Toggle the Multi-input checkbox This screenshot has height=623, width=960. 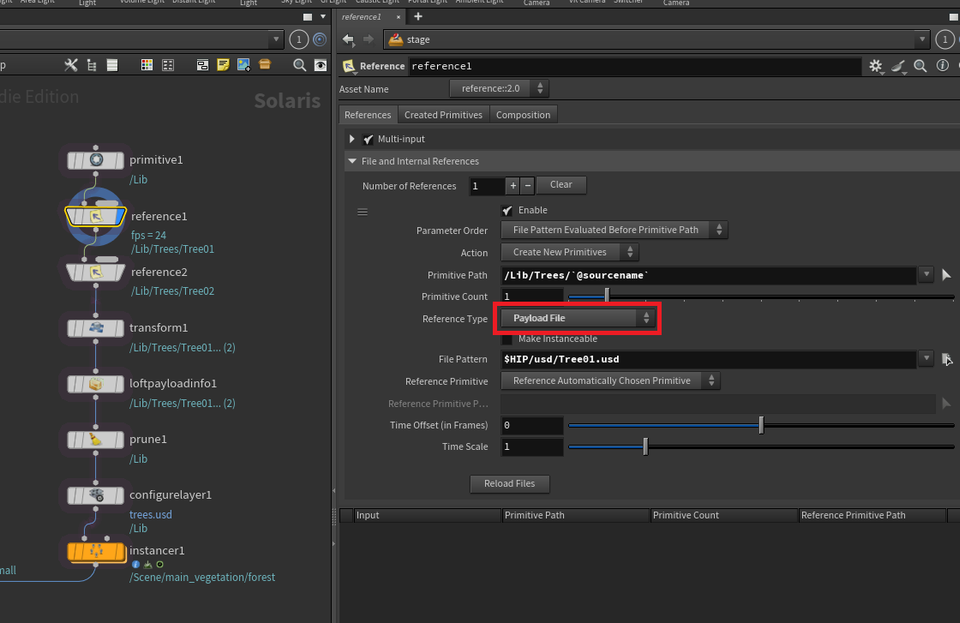pos(368,139)
